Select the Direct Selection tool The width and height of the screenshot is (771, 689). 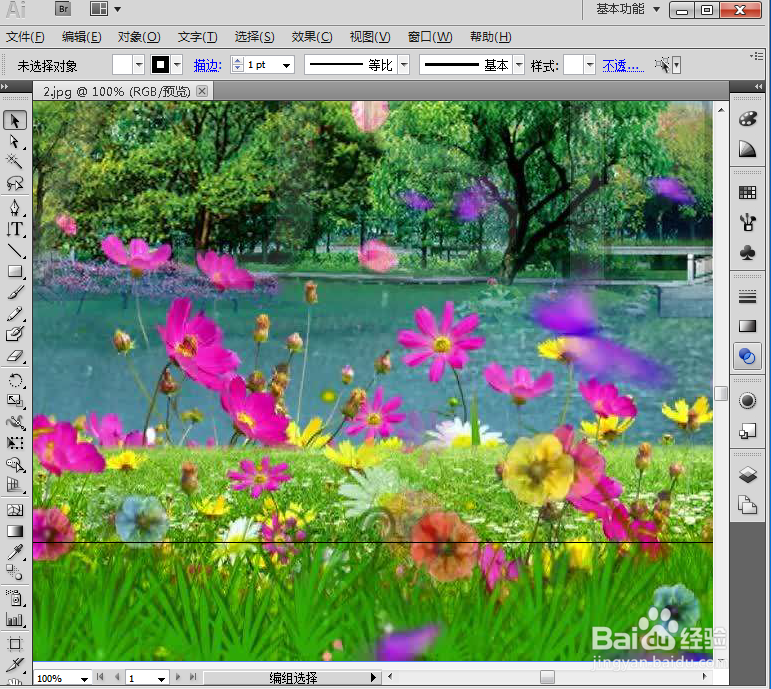(x=15, y=142)
